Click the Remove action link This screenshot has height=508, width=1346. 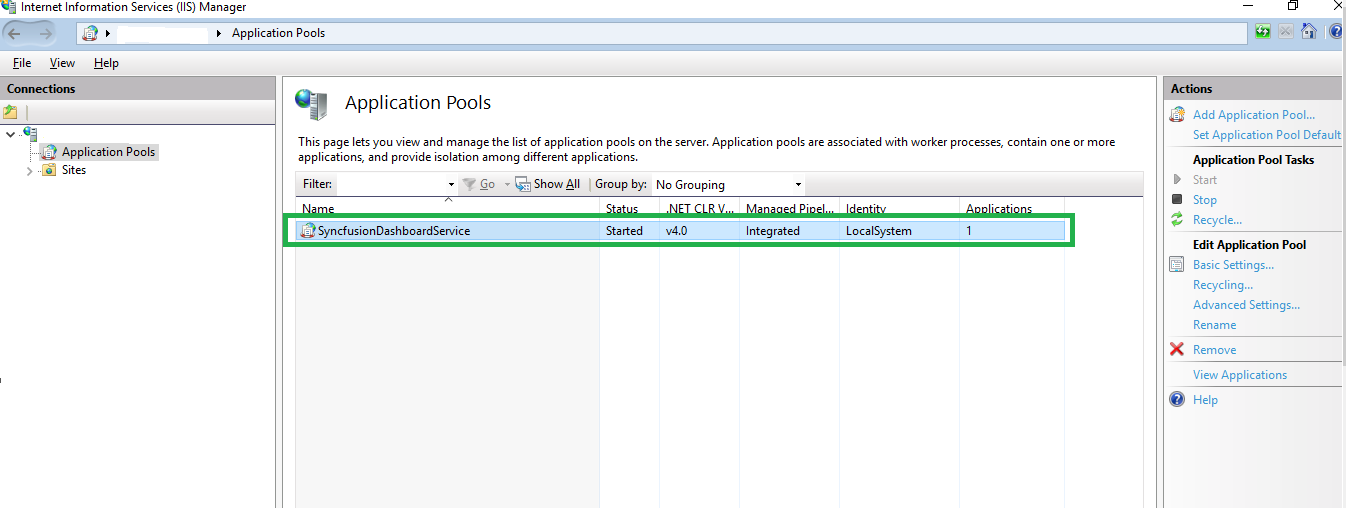point(1214,350)
